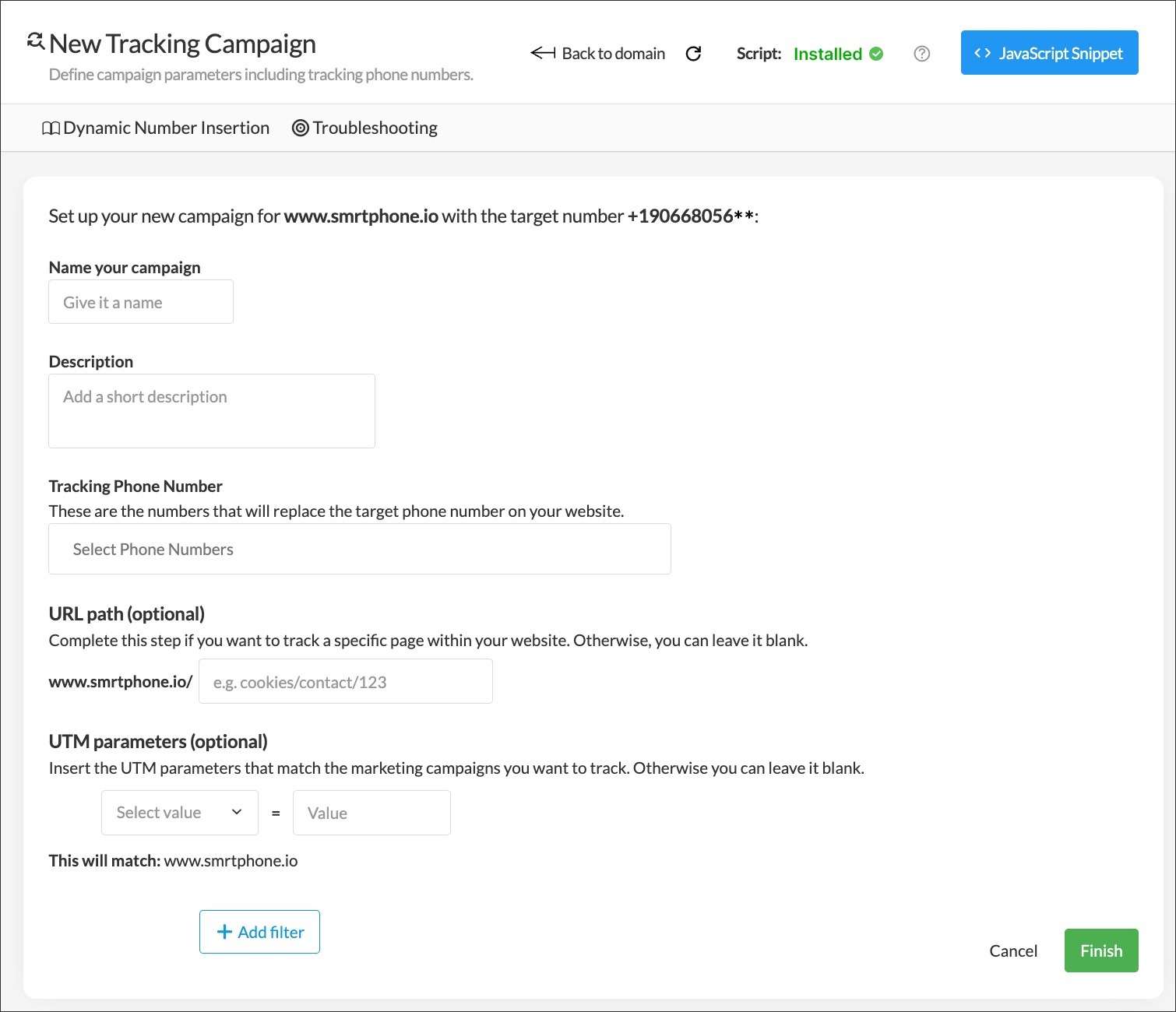Click the refresh icon next to Back to domain

[693, 54]
